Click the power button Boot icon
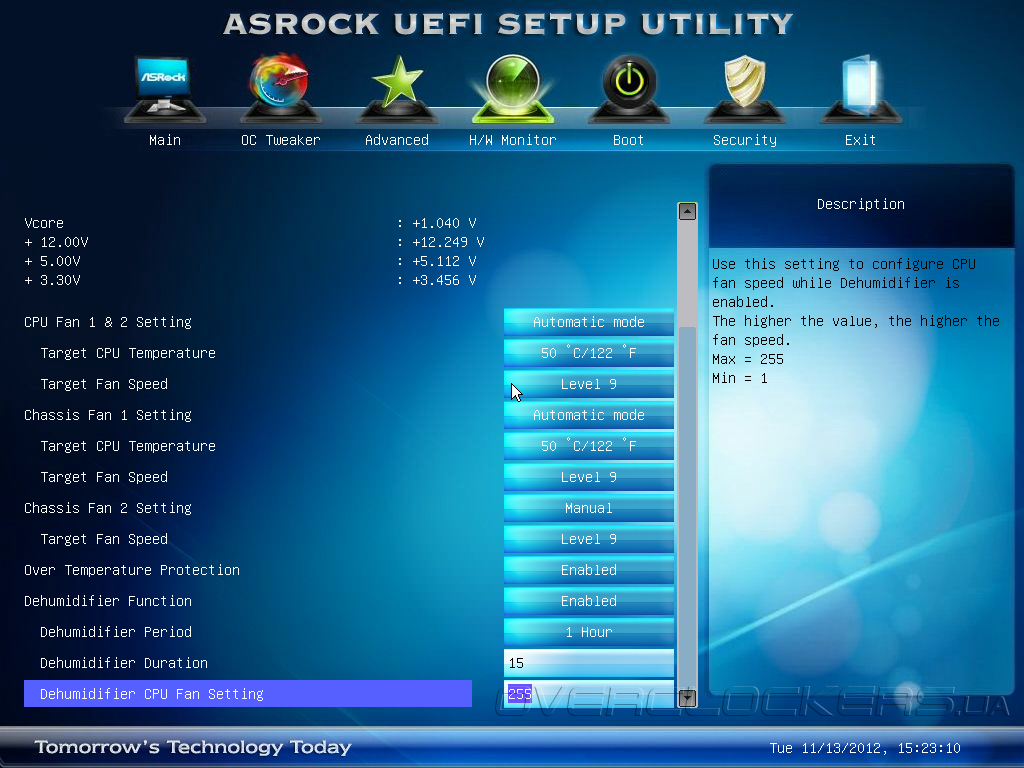1024x768 pixels. click(x=629, y=88)
